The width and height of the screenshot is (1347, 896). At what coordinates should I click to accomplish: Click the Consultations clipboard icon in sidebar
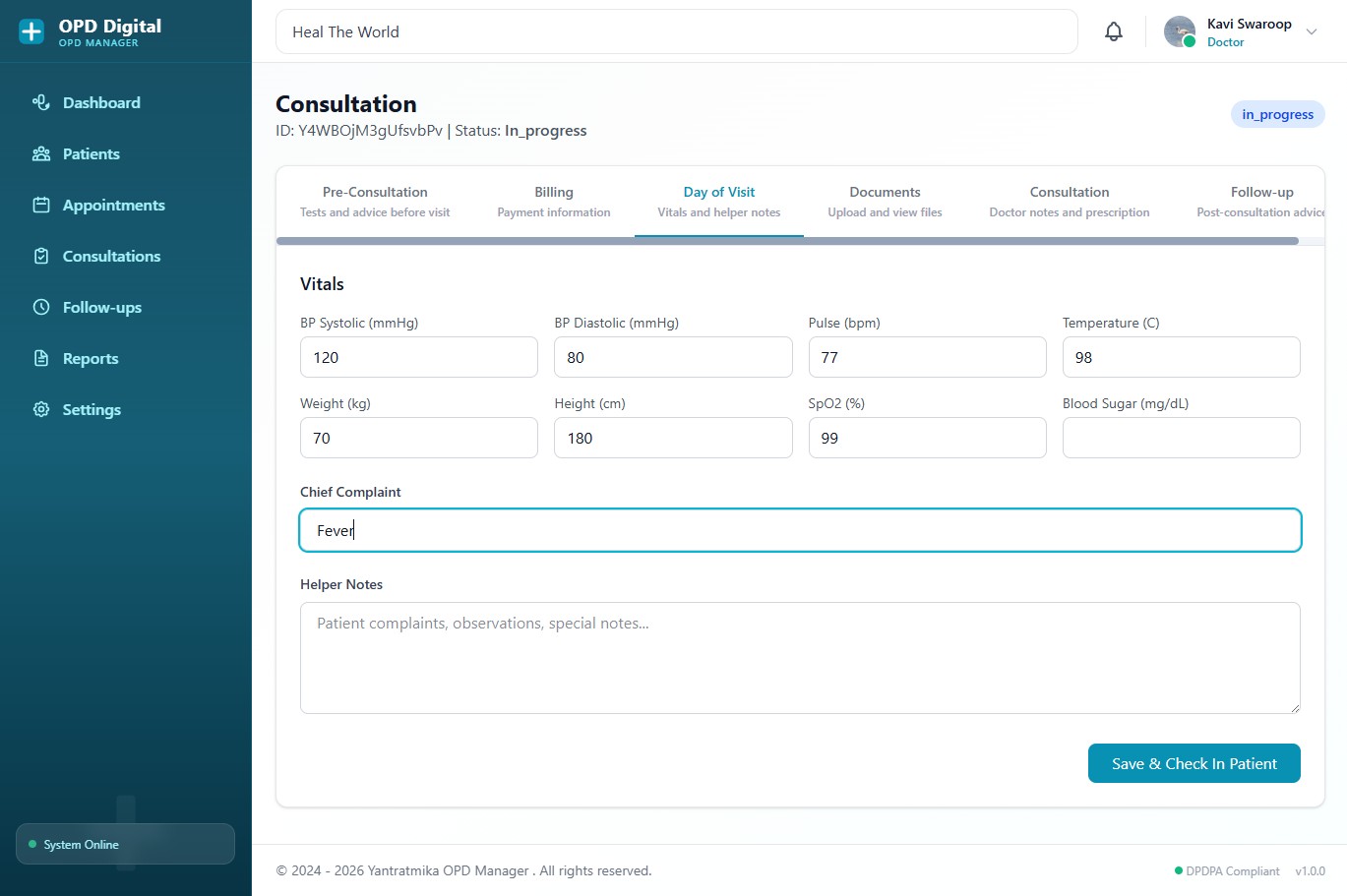point(40,256)
